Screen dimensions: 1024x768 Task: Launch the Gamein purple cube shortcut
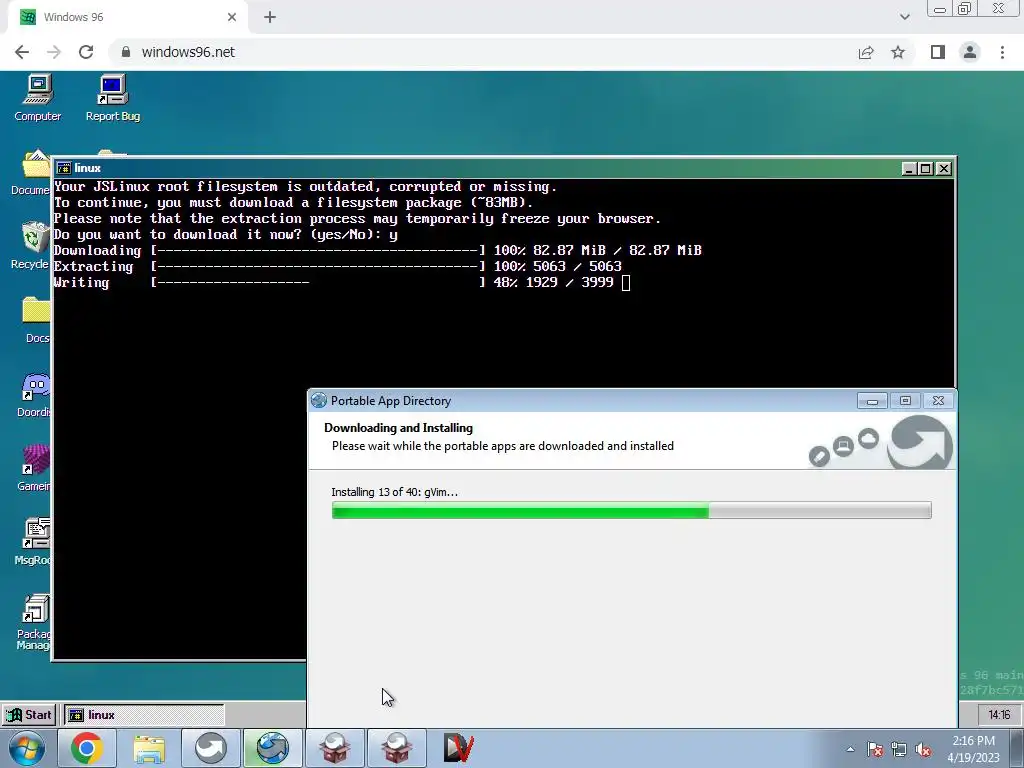tap(34, 468)
